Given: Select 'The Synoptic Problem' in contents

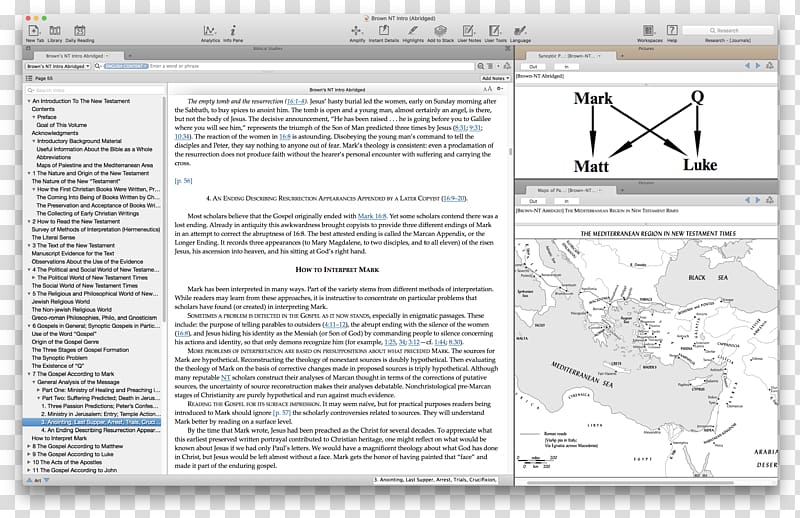Looking at the screenshot, I should (x=59, y=358).
